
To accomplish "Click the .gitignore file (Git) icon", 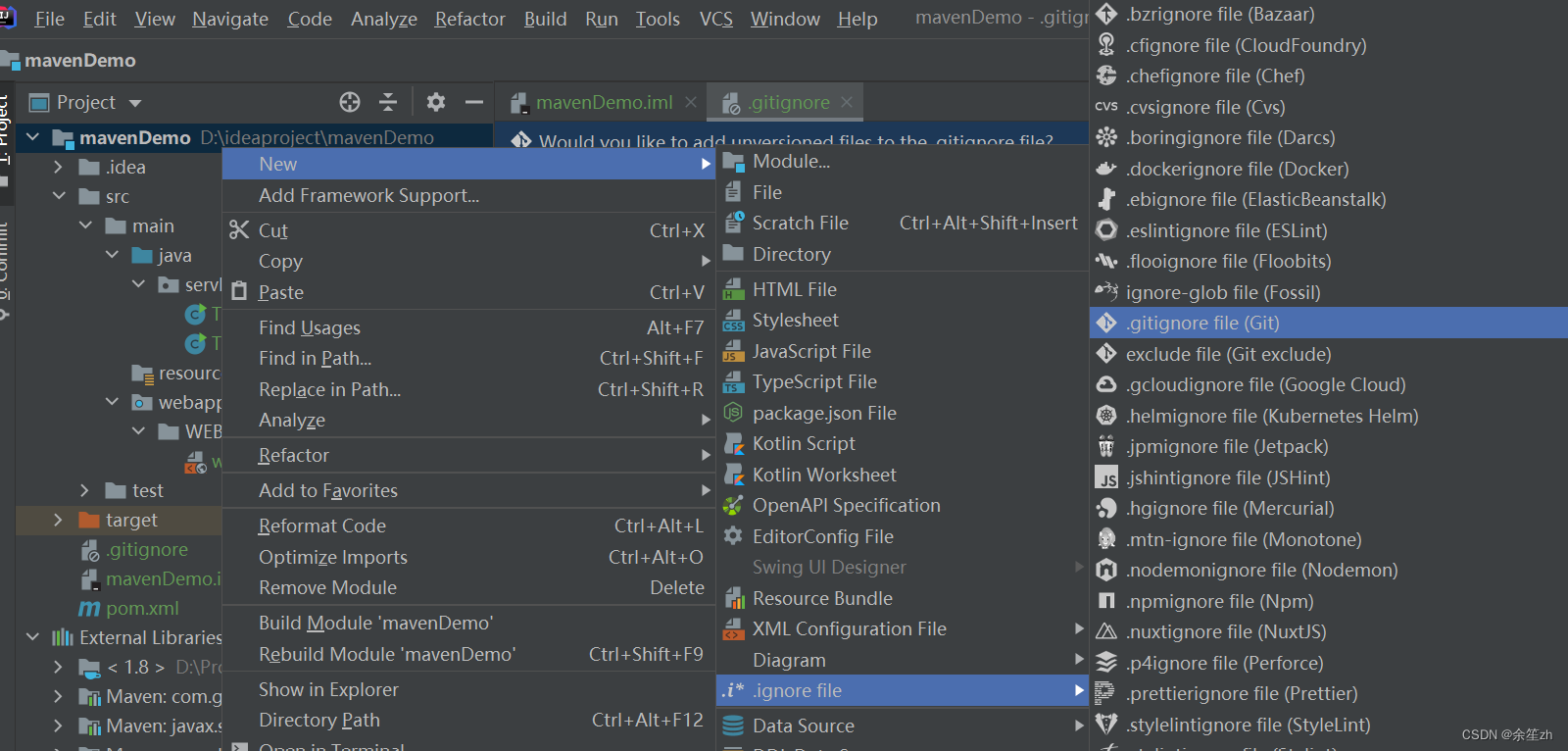I will (x=1106, y=323).
